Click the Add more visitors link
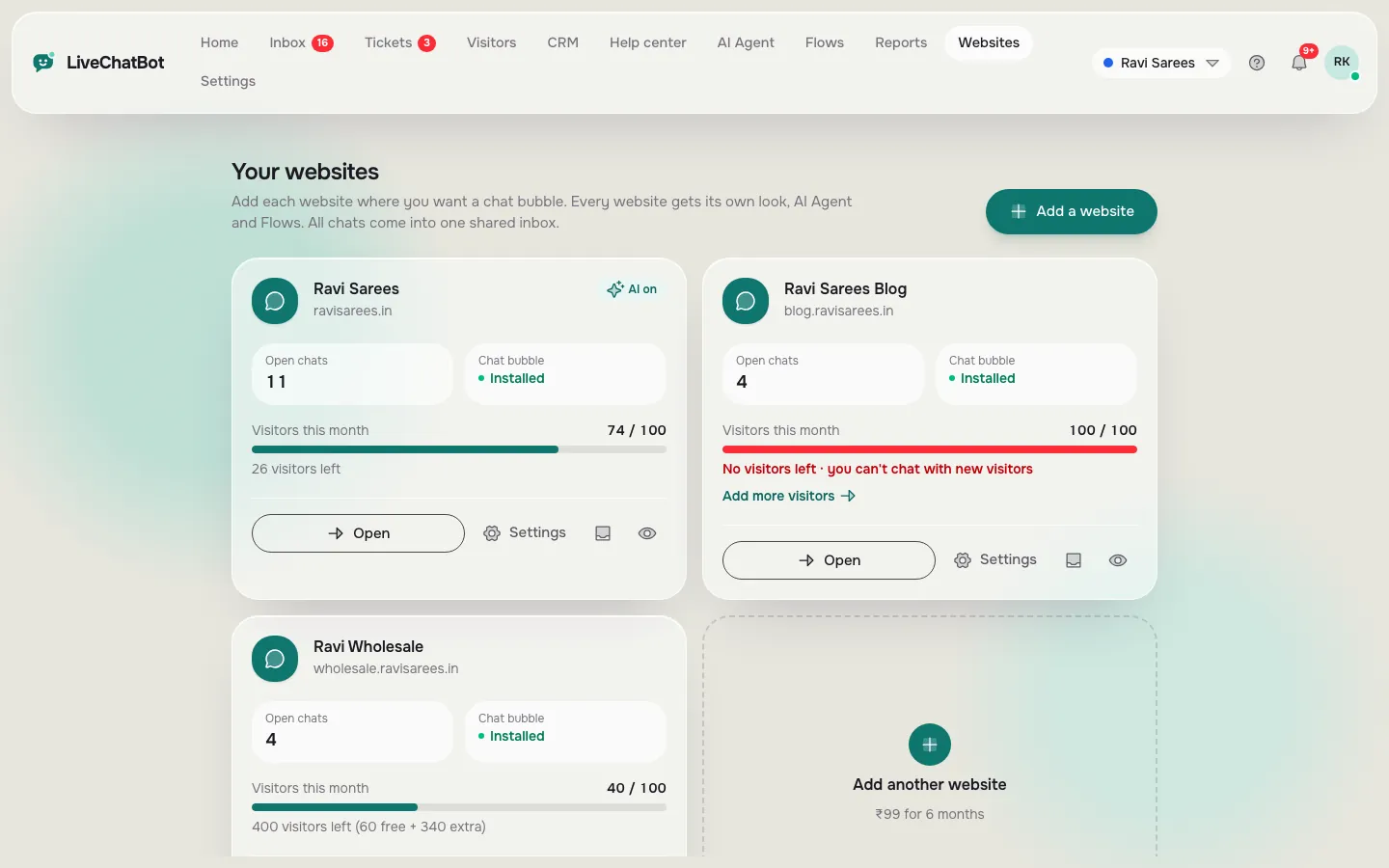The height and width of the screenshot is (868, 1389). tap(789, 496)
